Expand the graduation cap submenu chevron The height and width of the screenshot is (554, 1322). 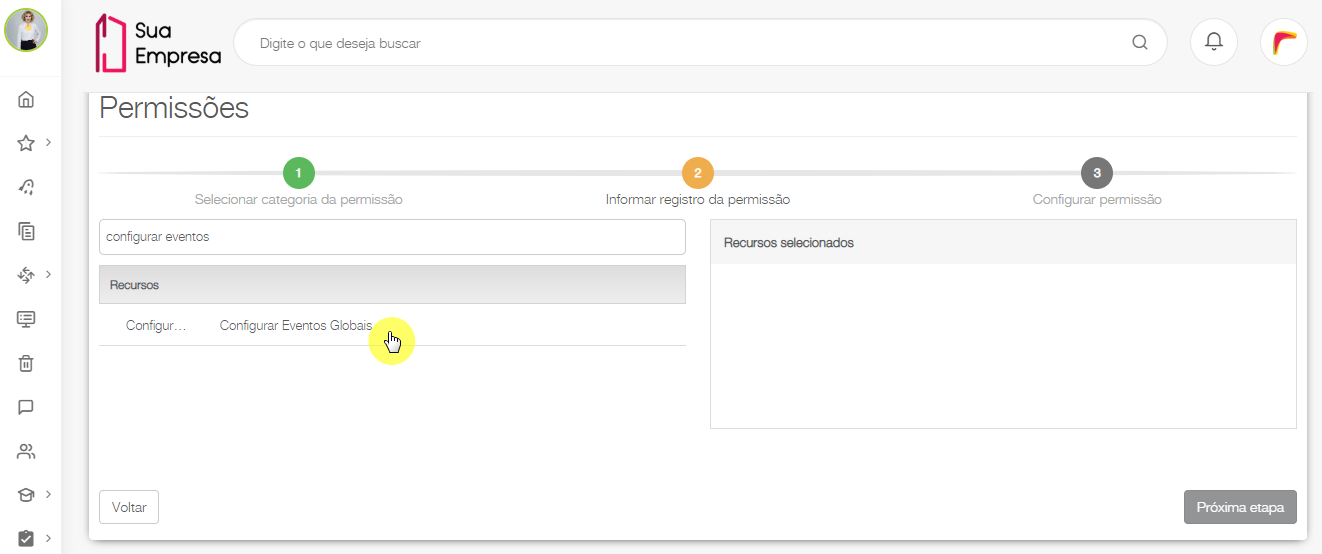48,494
